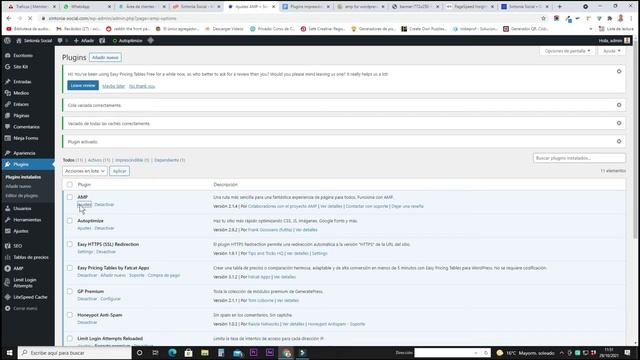Screen dimensions: 640x360
Task: Click the Buscar plugins instalados search field
Action: (579, 158)
